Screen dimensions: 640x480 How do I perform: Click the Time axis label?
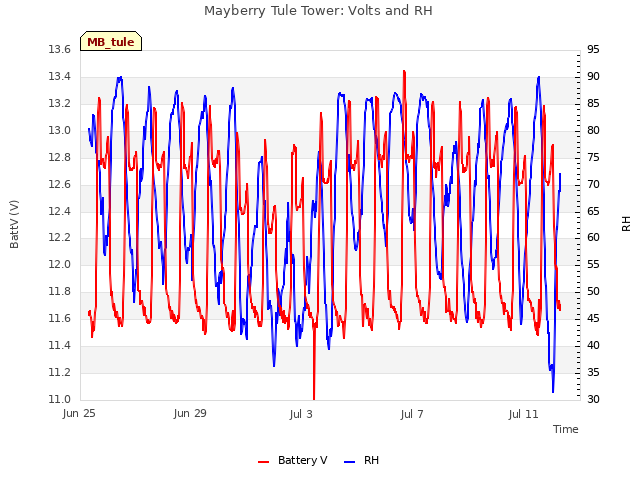565,429
